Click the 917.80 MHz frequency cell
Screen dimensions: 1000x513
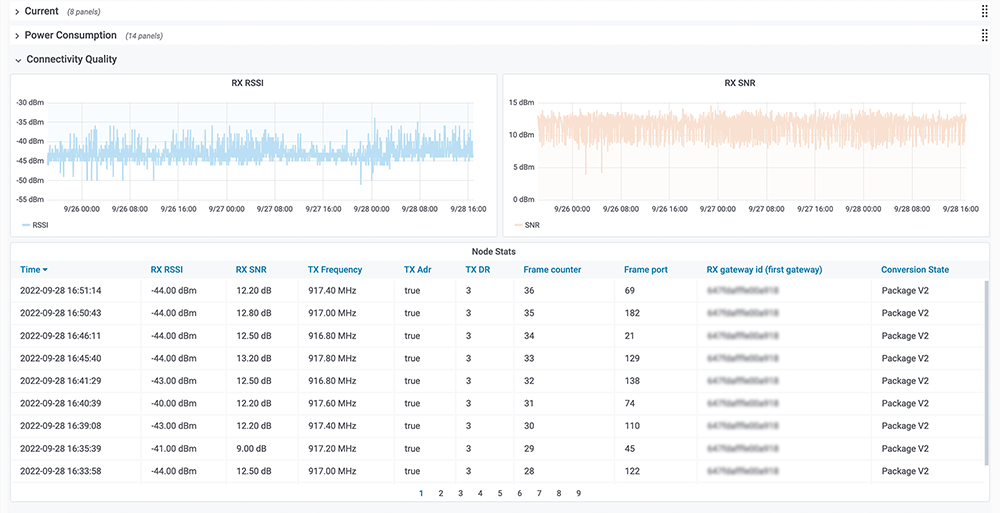(332, 359)
